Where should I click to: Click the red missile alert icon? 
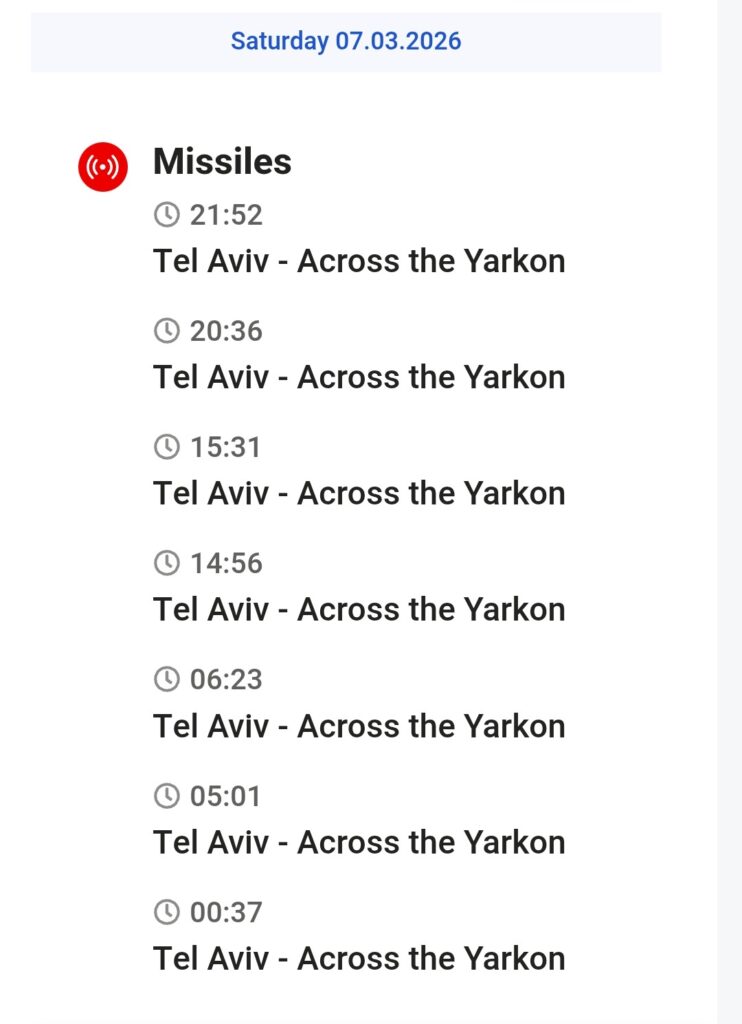103,166
